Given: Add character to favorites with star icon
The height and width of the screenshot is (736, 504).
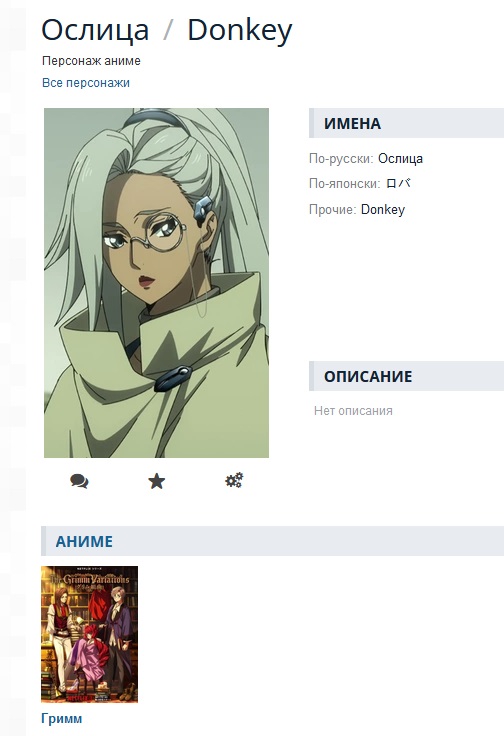Looking at the screenshot, I should click(157, 481).
